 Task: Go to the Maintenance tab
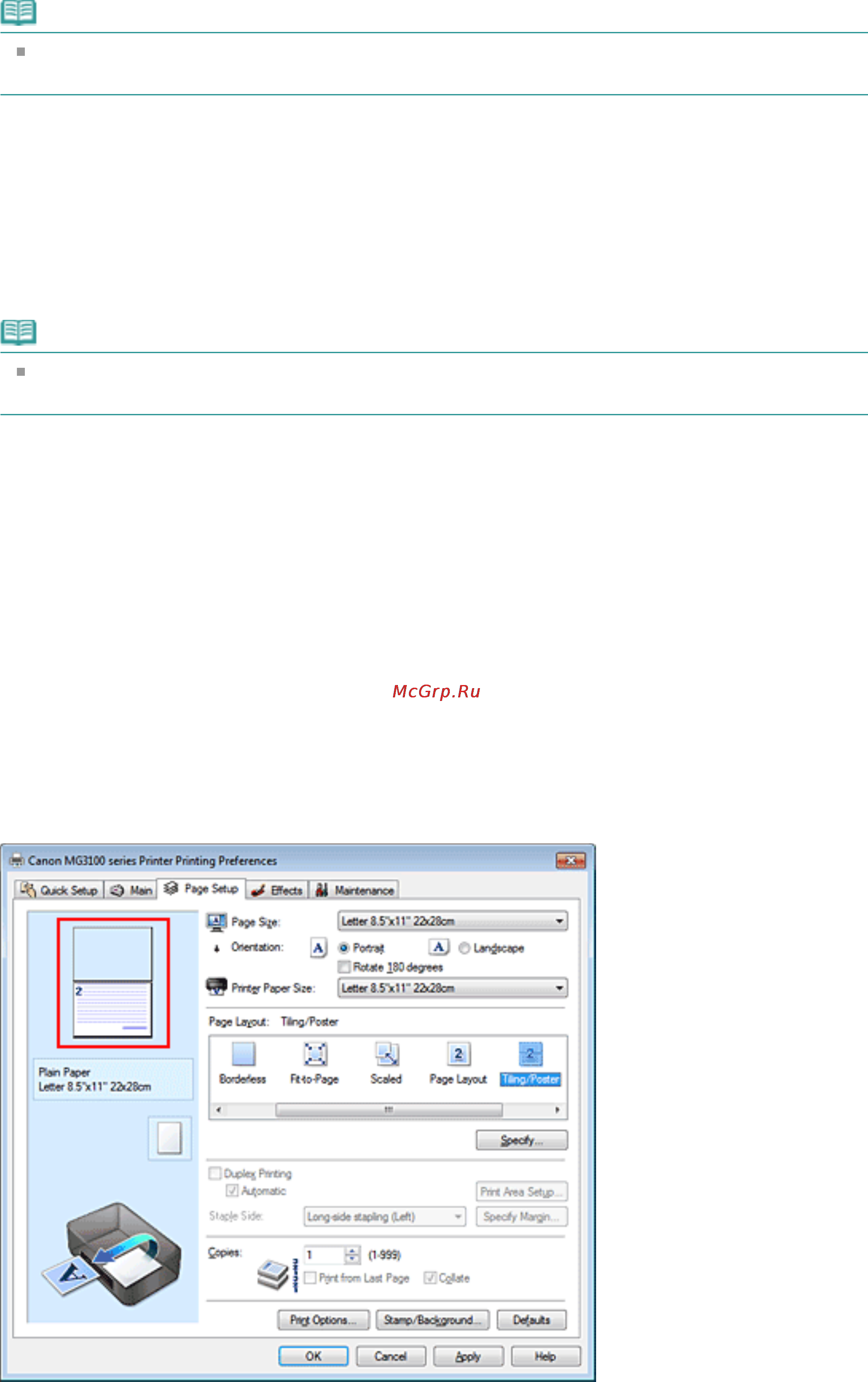[354, 890]
